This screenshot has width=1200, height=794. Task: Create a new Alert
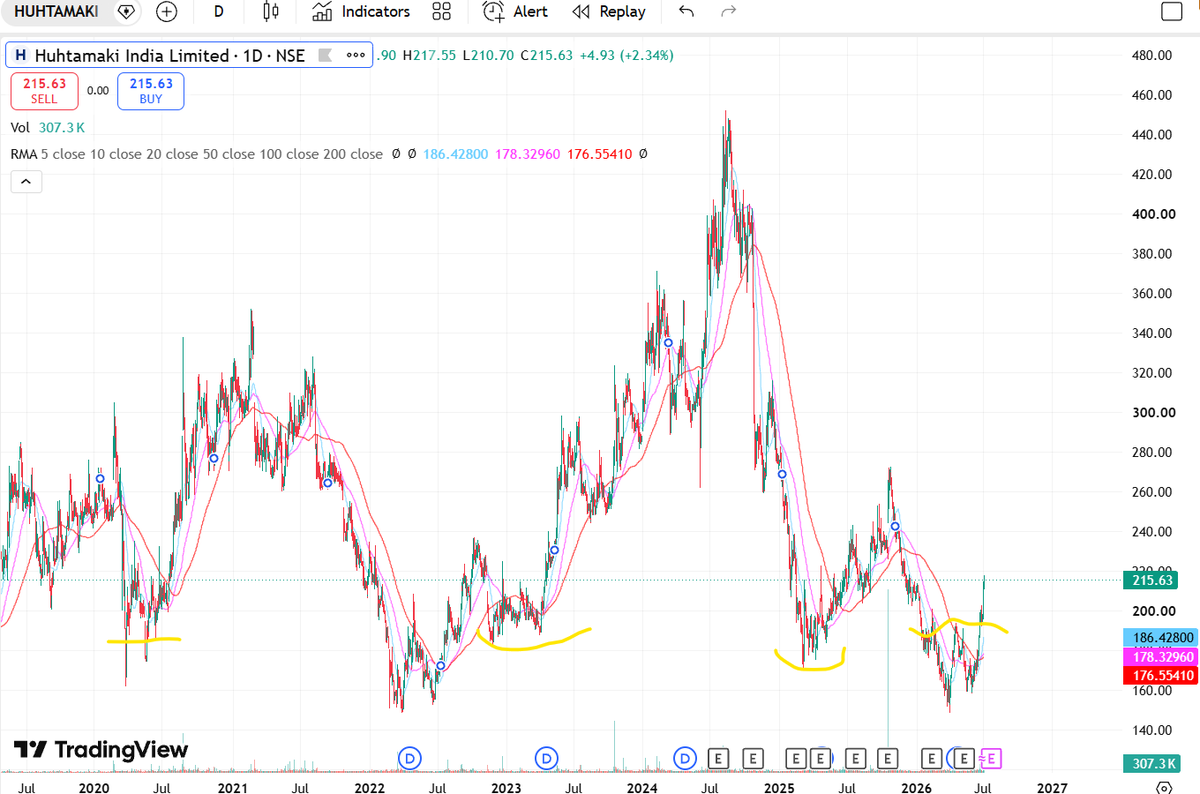(515, 12)
